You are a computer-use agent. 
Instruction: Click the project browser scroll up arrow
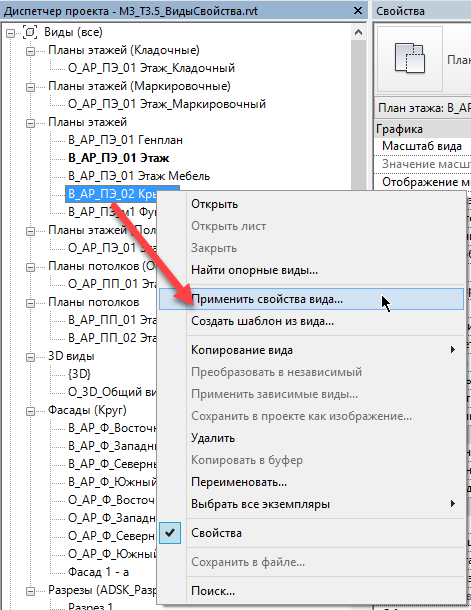358,32
